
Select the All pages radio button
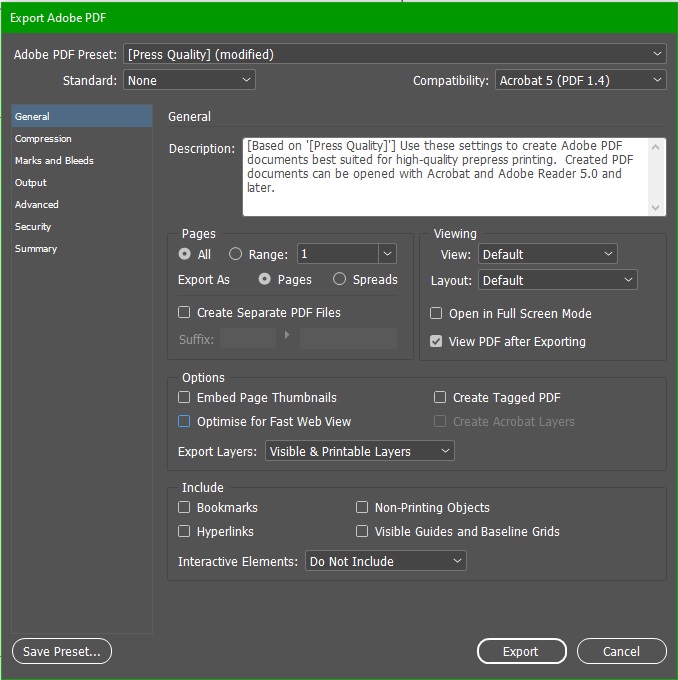coord(184,254)
